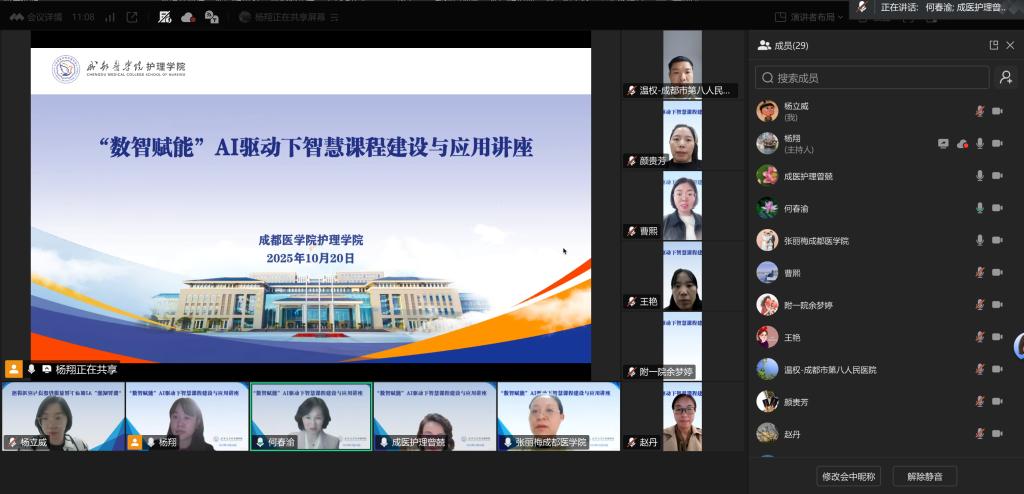
Task: Click the 解除静音 unmute button
Action: [924, 476]
